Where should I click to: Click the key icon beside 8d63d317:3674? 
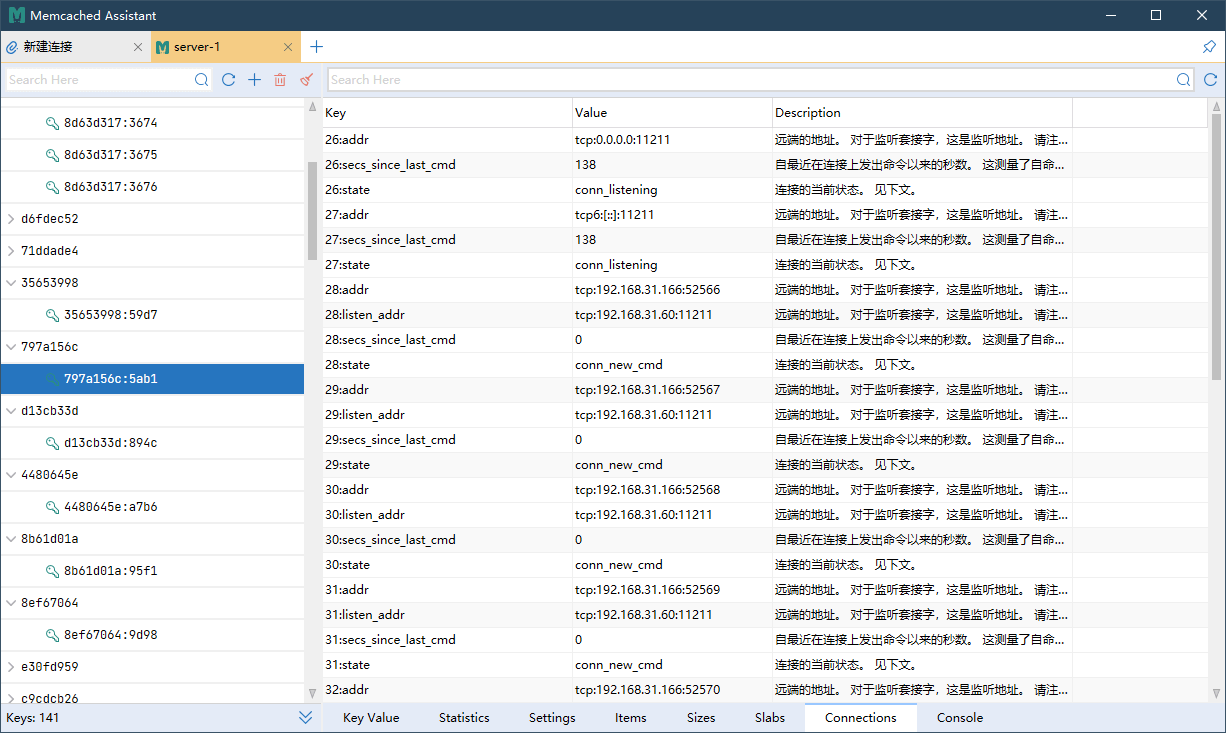pos(52,123)
